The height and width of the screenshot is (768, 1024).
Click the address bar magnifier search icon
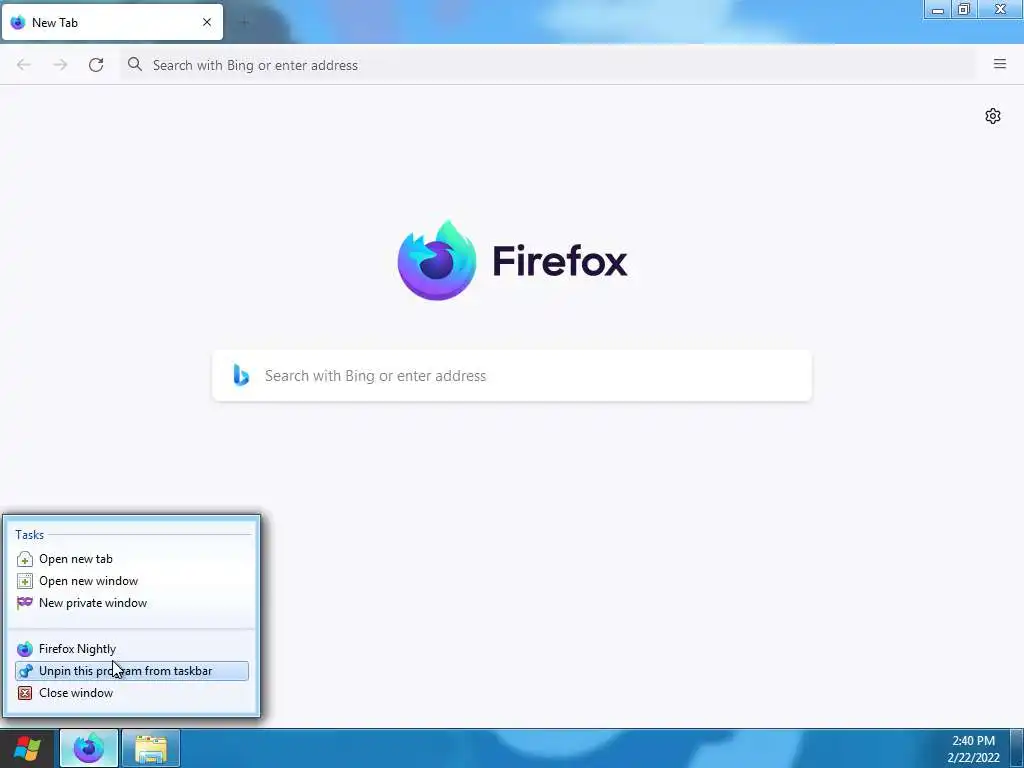point(135,64)
